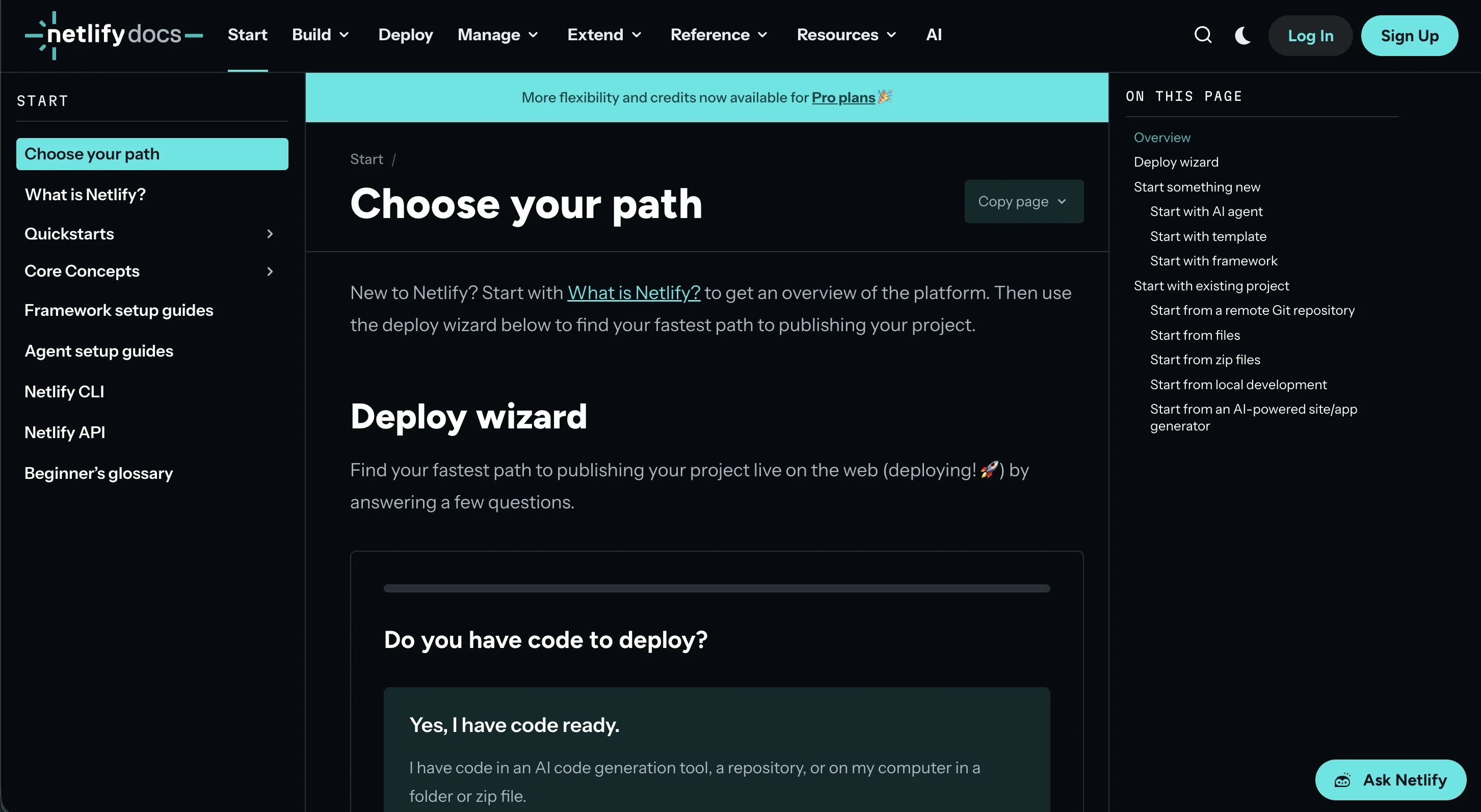Click the Ask Netlify chatbot icon

pyautogui.click(x=1342, y=780)
